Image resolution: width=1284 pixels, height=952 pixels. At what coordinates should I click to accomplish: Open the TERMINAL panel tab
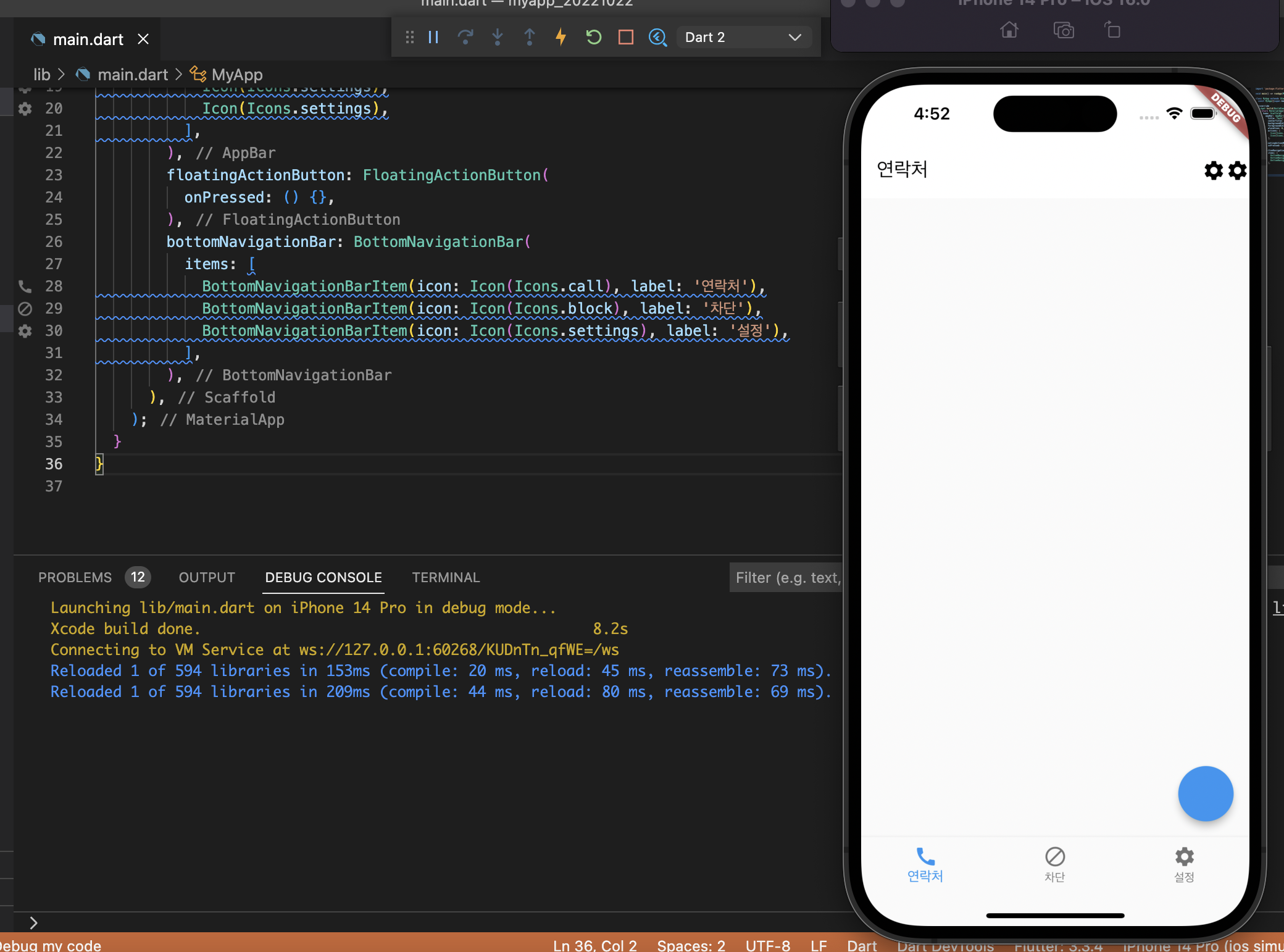[446, 577]
